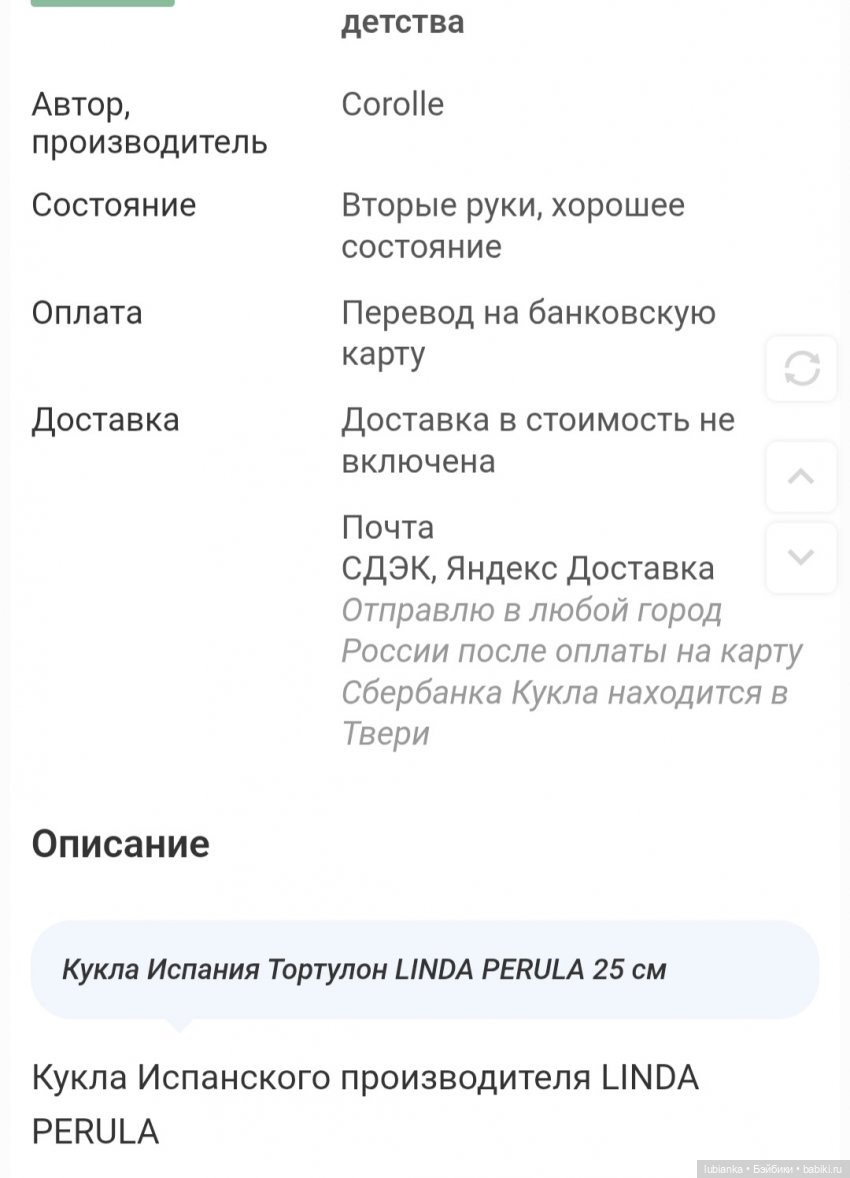Image resolution: width=850 pixels, height=1178 pixels.
Task: Click the "Автор, производитель" field label
Action: (x=149, y=123)
